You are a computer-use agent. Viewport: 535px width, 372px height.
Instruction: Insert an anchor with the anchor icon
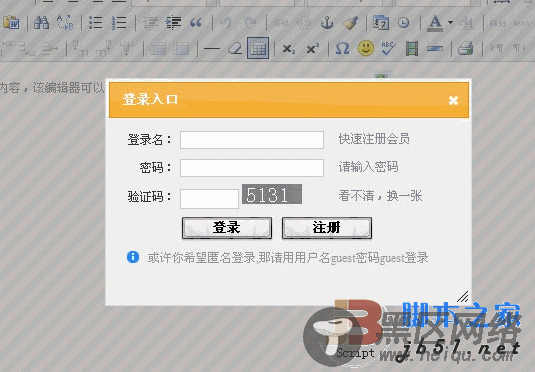point(327,23)
